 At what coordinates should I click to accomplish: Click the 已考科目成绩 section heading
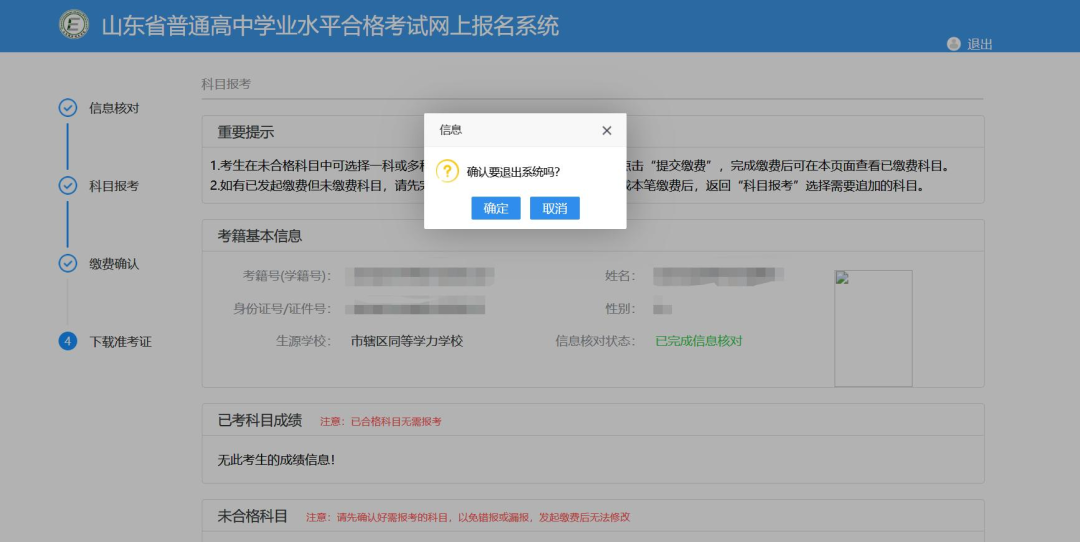coord(260,420)
